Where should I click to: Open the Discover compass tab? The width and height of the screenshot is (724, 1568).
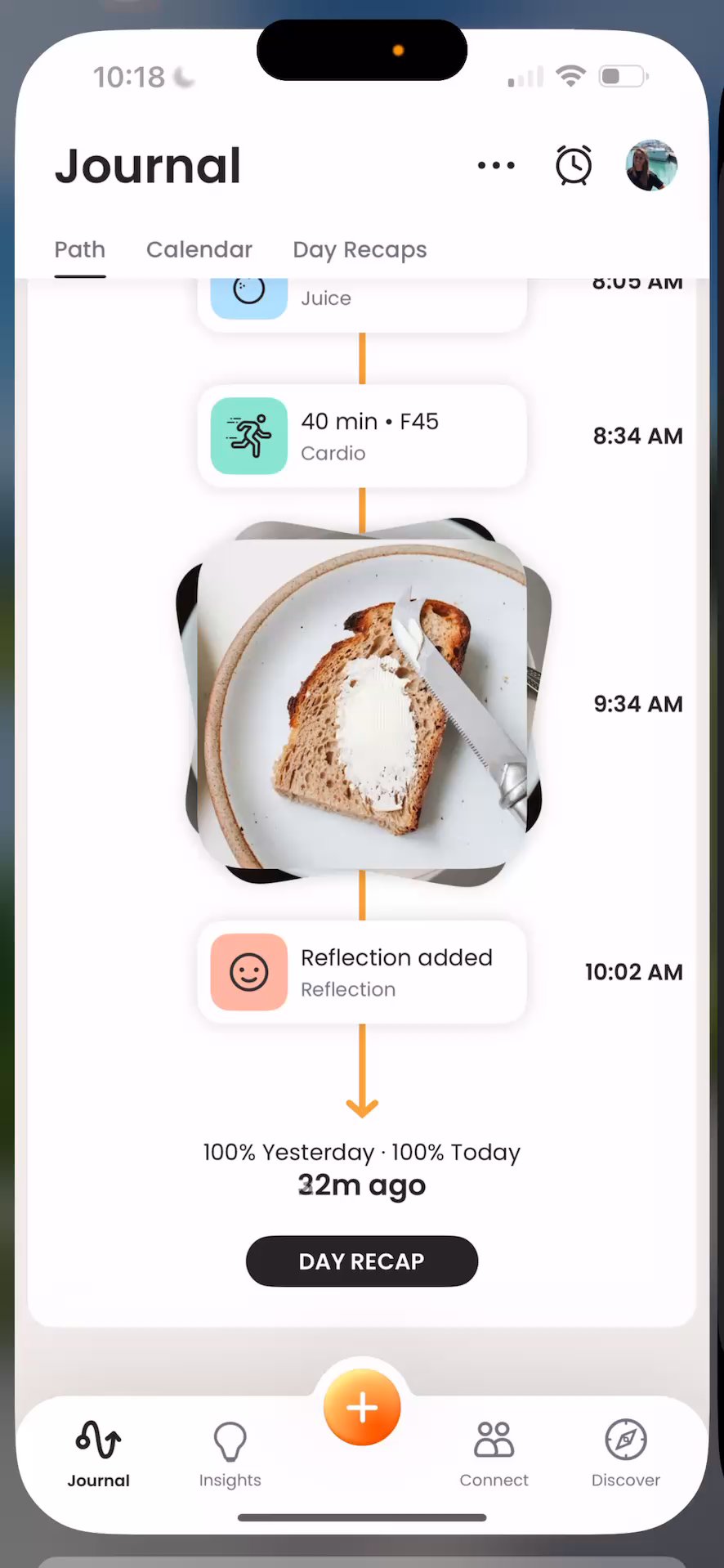pos(626,1455)
